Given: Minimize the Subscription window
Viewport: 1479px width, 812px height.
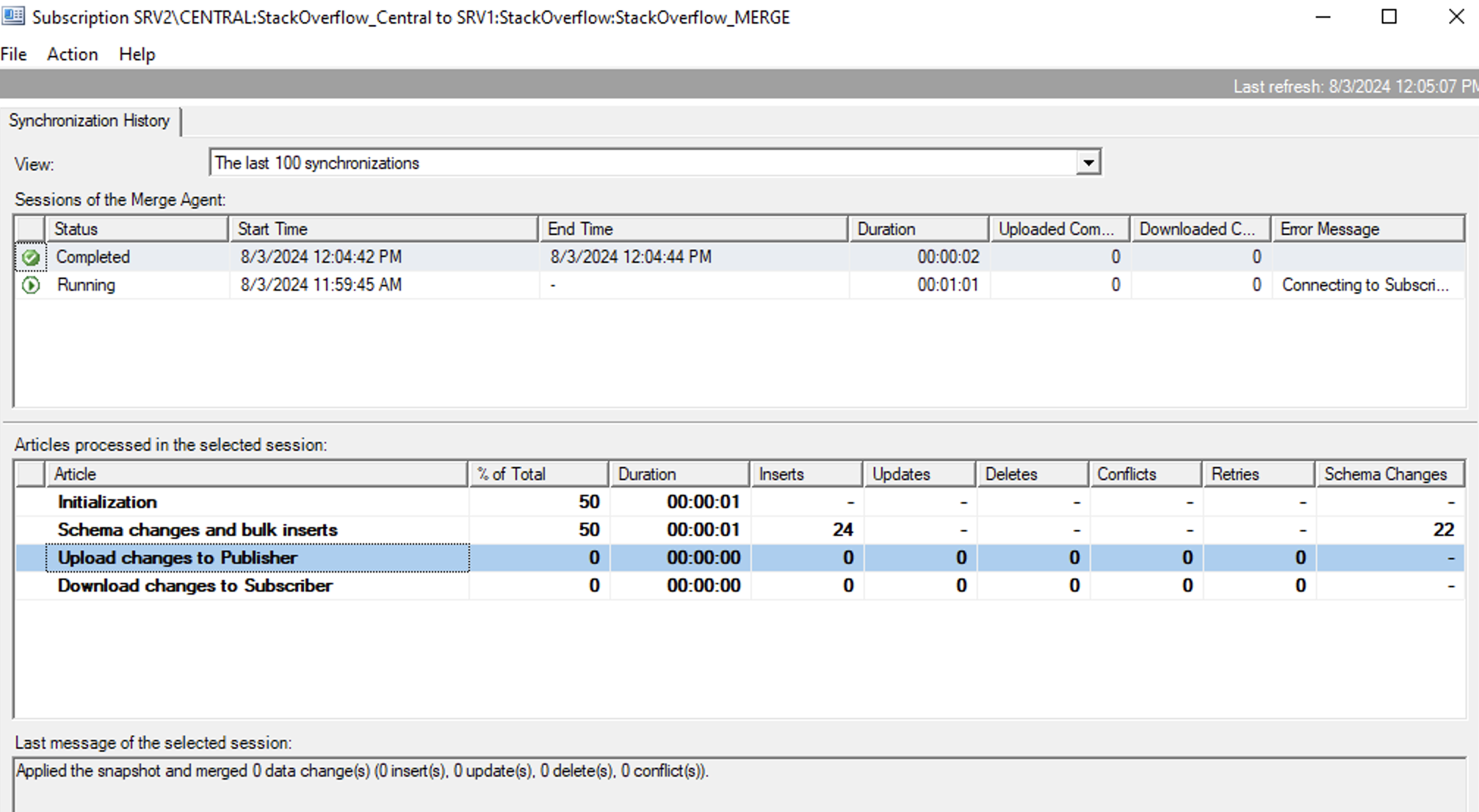Looking at the screenshot, I should point(1323,17).
